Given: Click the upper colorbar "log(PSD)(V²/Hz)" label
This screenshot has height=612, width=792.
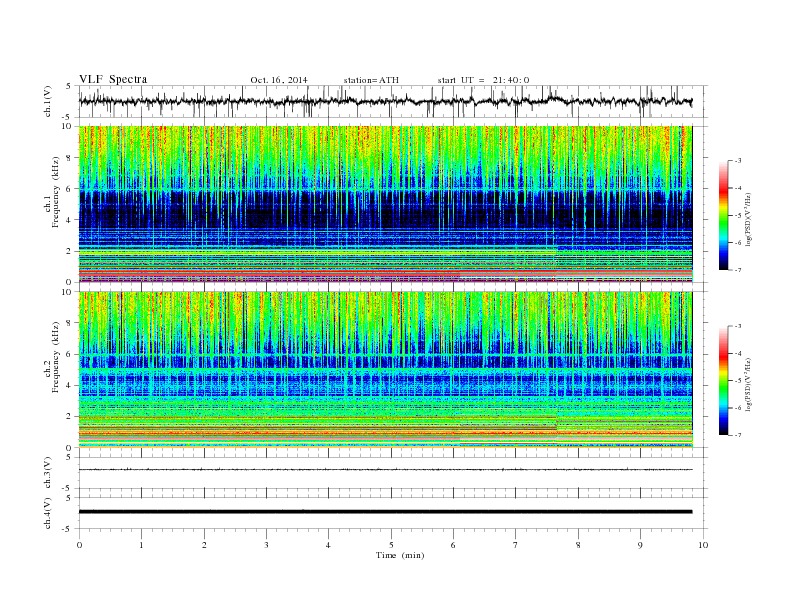Looking at the screenshot, I should click(748, 219).
